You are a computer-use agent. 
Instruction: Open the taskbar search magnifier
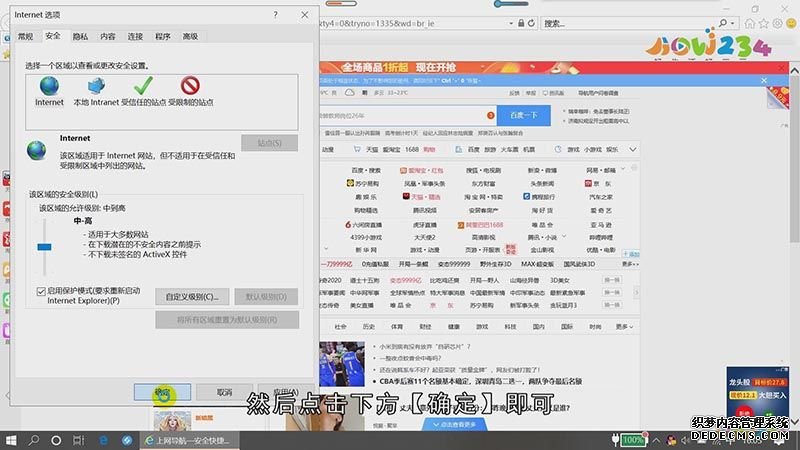tap(34, 440)
